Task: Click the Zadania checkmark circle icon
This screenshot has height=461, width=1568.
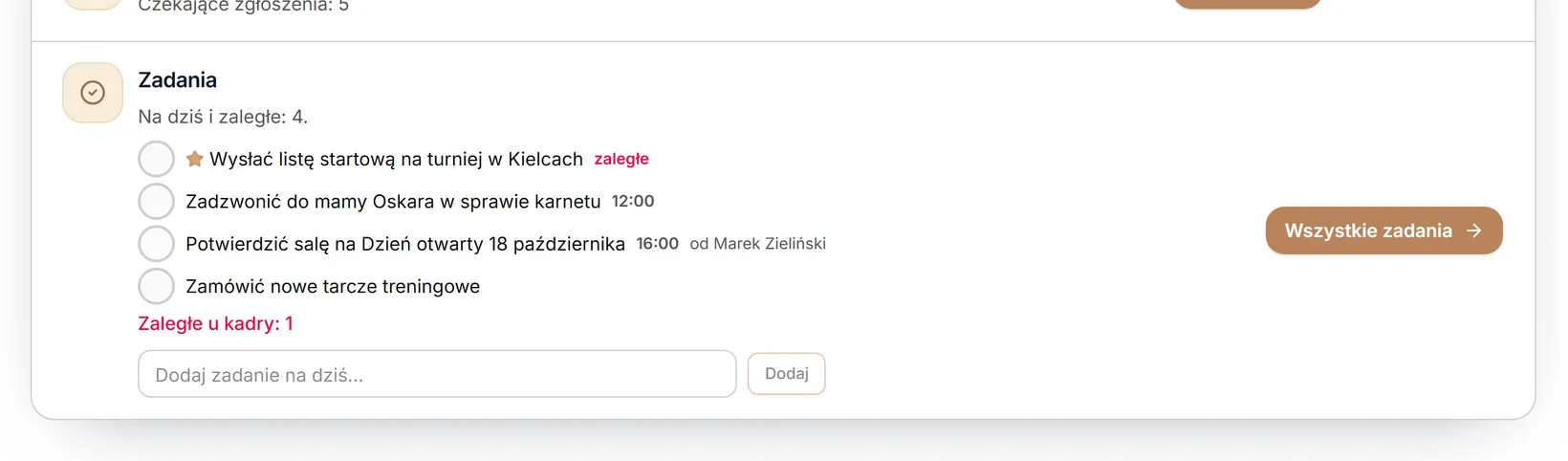Action: pos(93,93)
